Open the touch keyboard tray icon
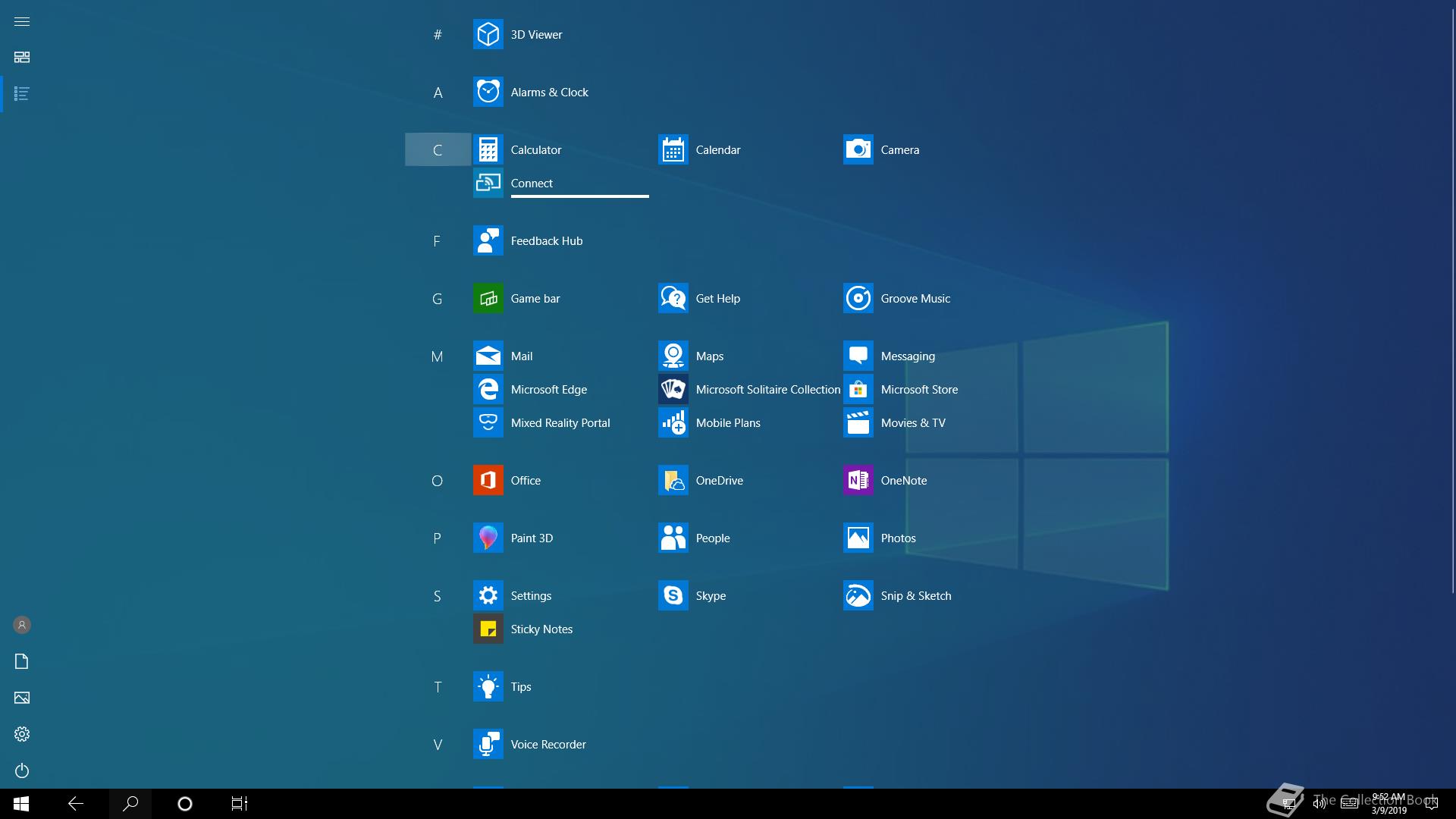Viewport: 1456px width, 819px height. click(x=1349, y=804)
